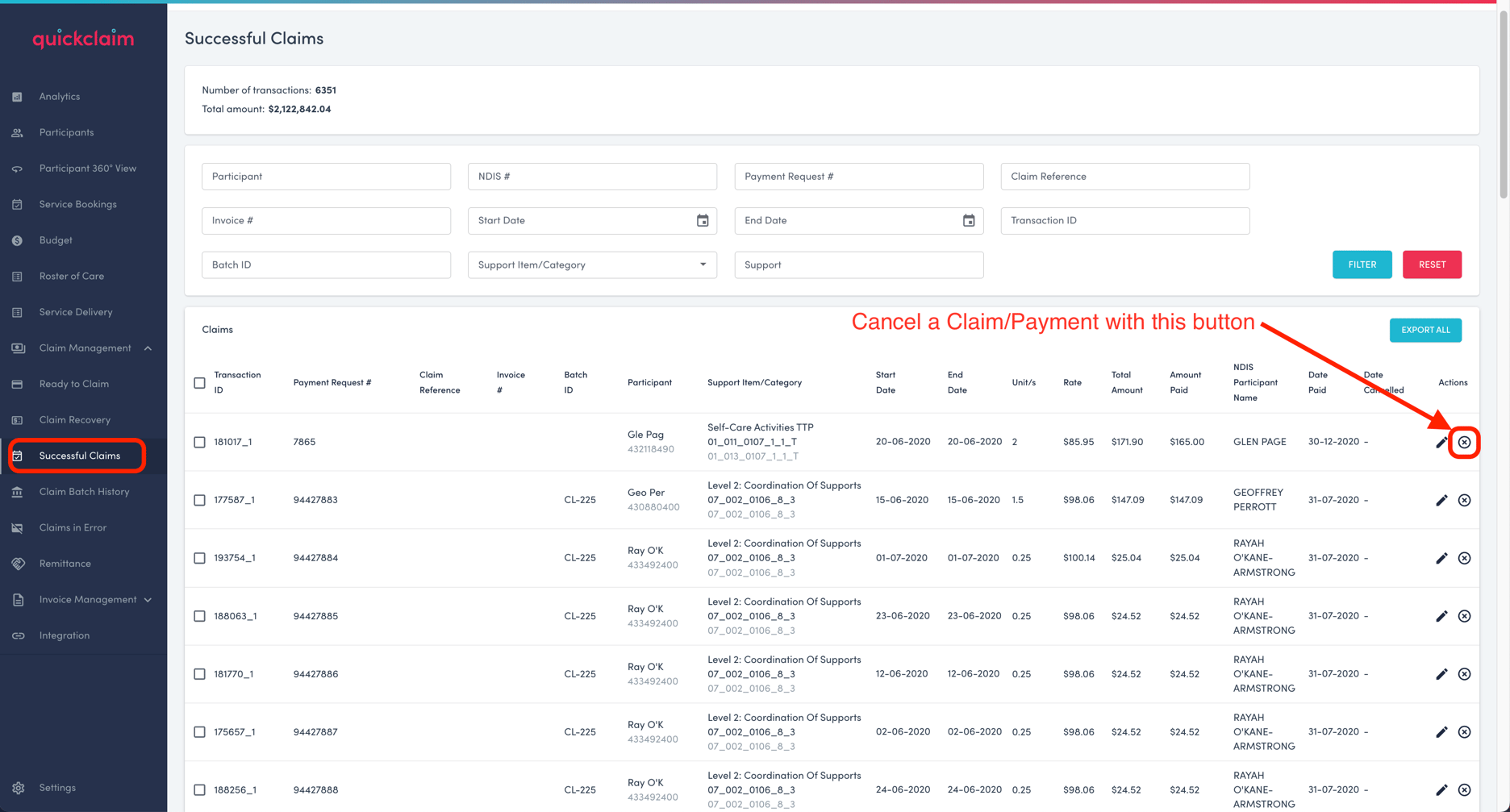The image size is (1510, 812).
Task: Select all claims with the header checkbox
Action: pos(199,382)
